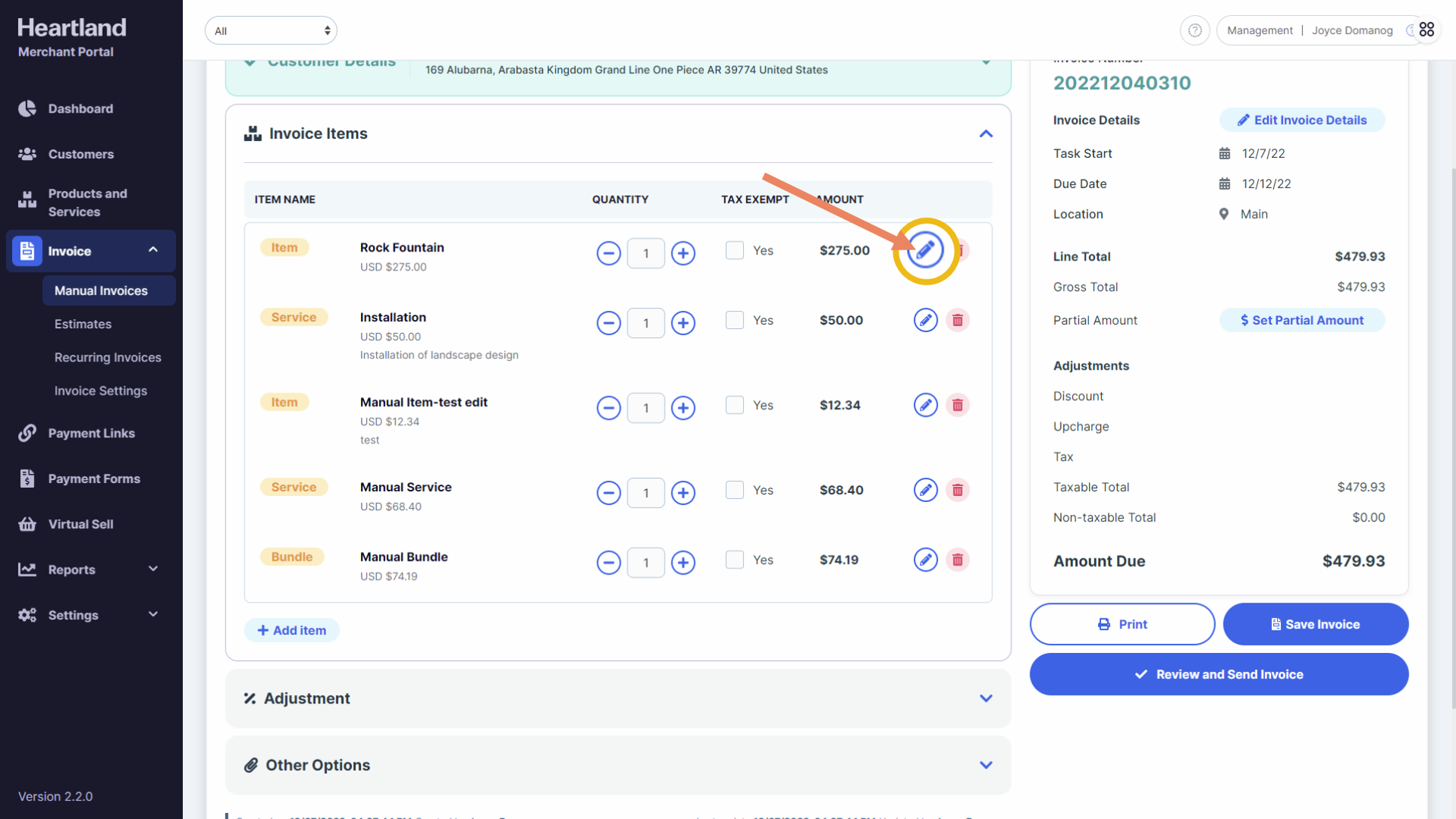The image size is (1456, 819).
Task: Collapse the Invoice Items section
Action: 986,134
